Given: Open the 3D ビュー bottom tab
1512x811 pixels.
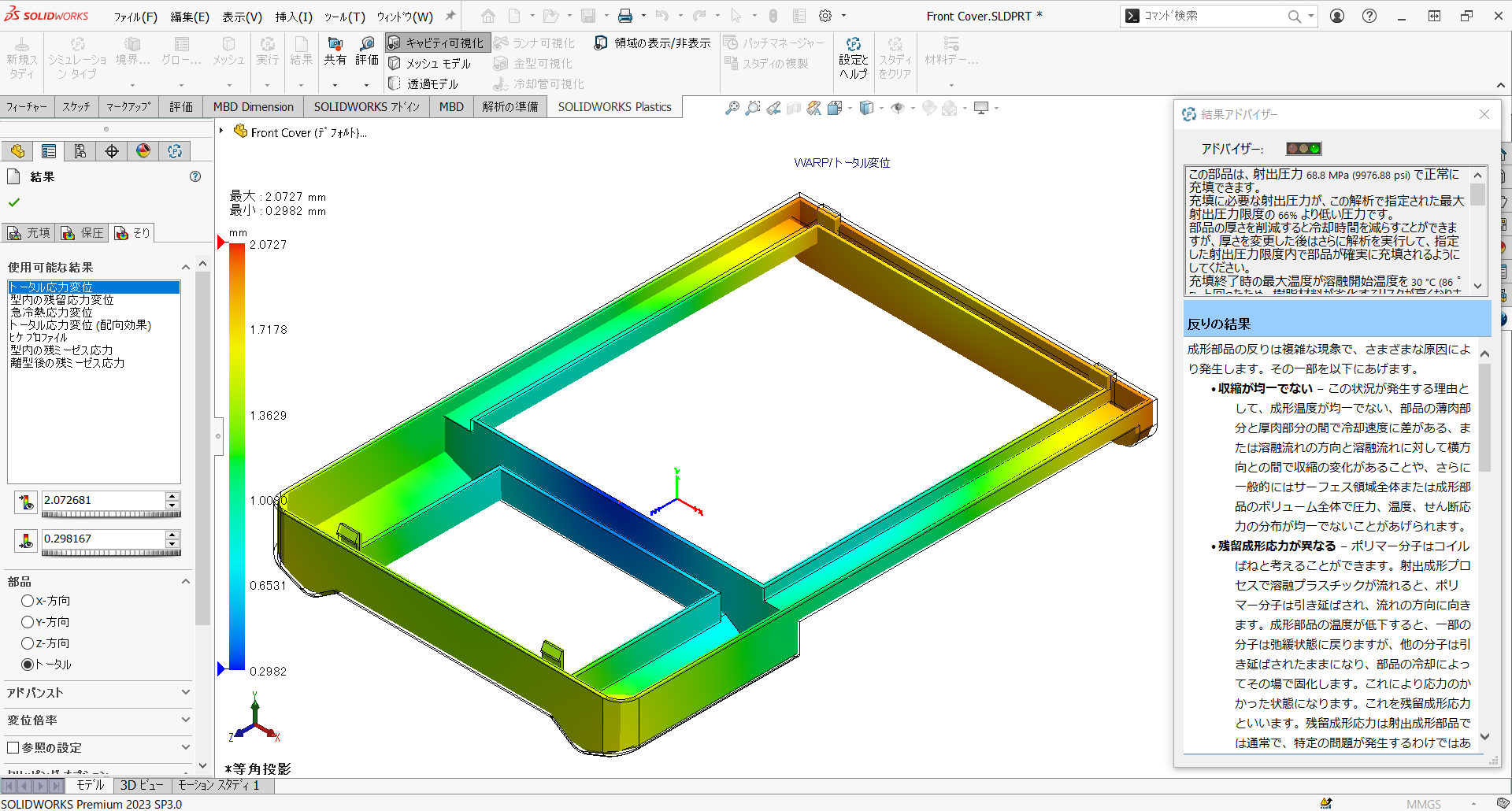Looking at the screenshot, I should (142, 785).
